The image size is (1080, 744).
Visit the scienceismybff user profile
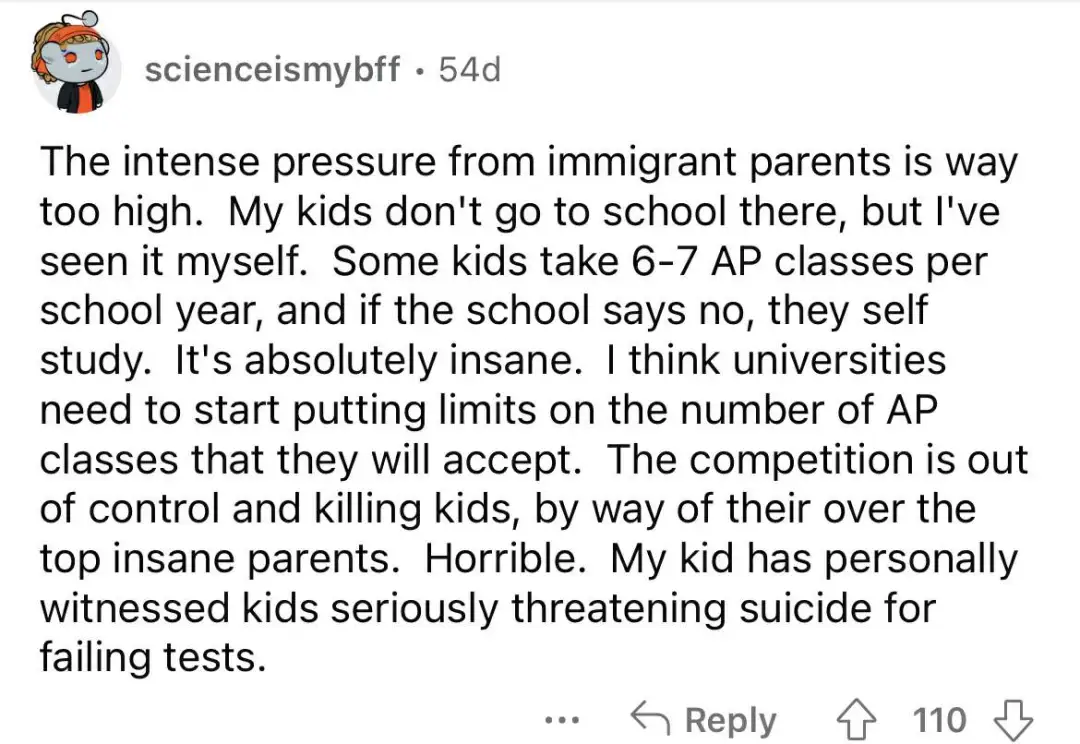tap(272, 70)
